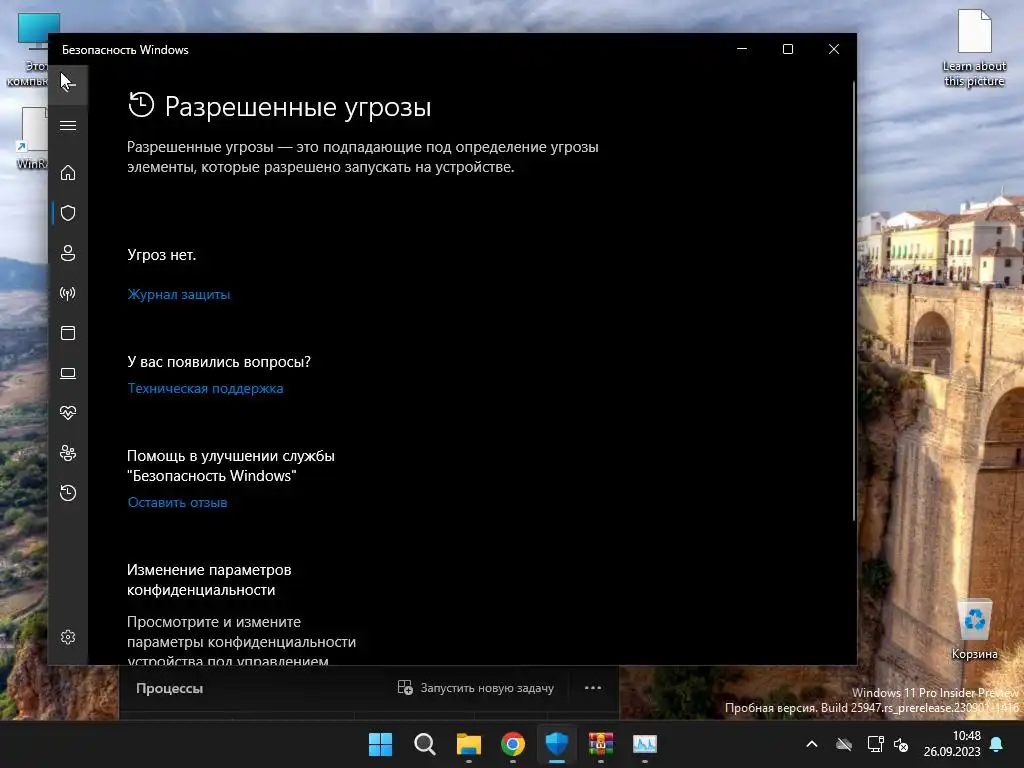Select the Разрешенные угрозы page heading

(x=298, y=106)
